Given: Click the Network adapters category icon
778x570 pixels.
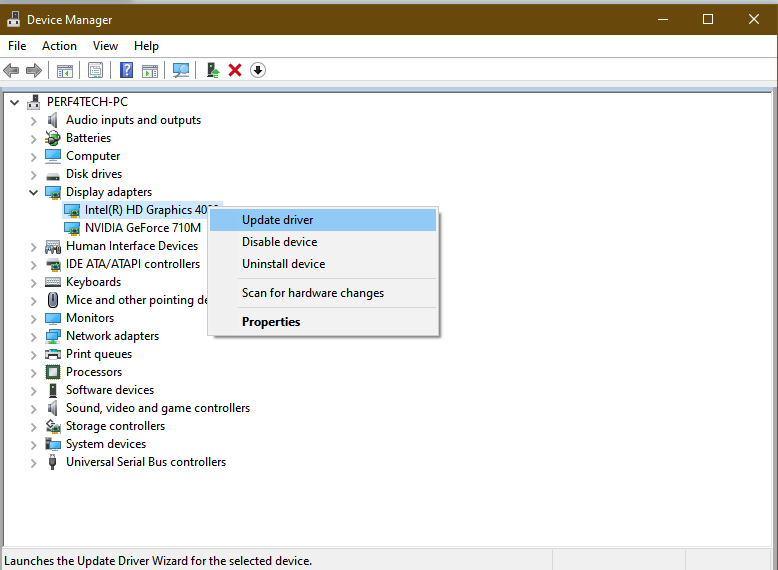Looking at the screenshot, I should pyautogui.click(x=53, y=336).
